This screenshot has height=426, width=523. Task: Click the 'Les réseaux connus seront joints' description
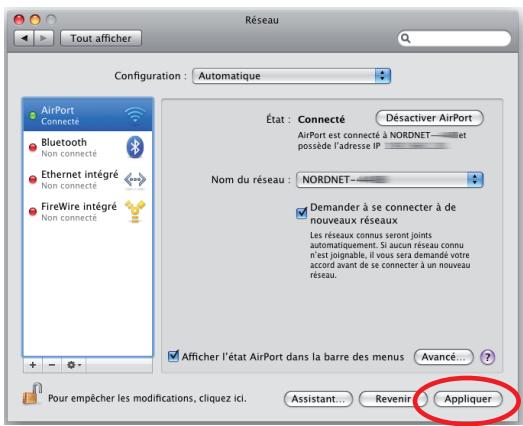click(390, 255)
